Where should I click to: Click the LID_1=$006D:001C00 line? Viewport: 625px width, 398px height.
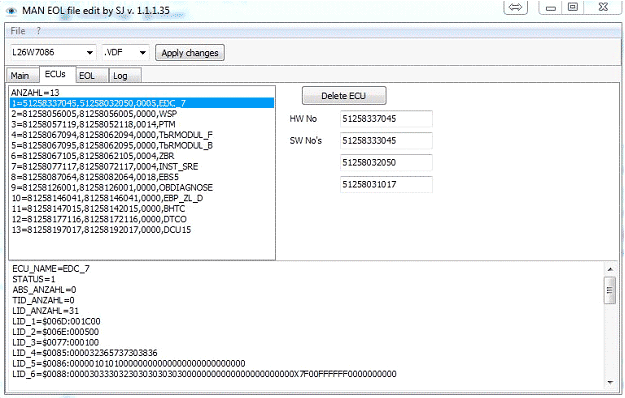[56, 321]
